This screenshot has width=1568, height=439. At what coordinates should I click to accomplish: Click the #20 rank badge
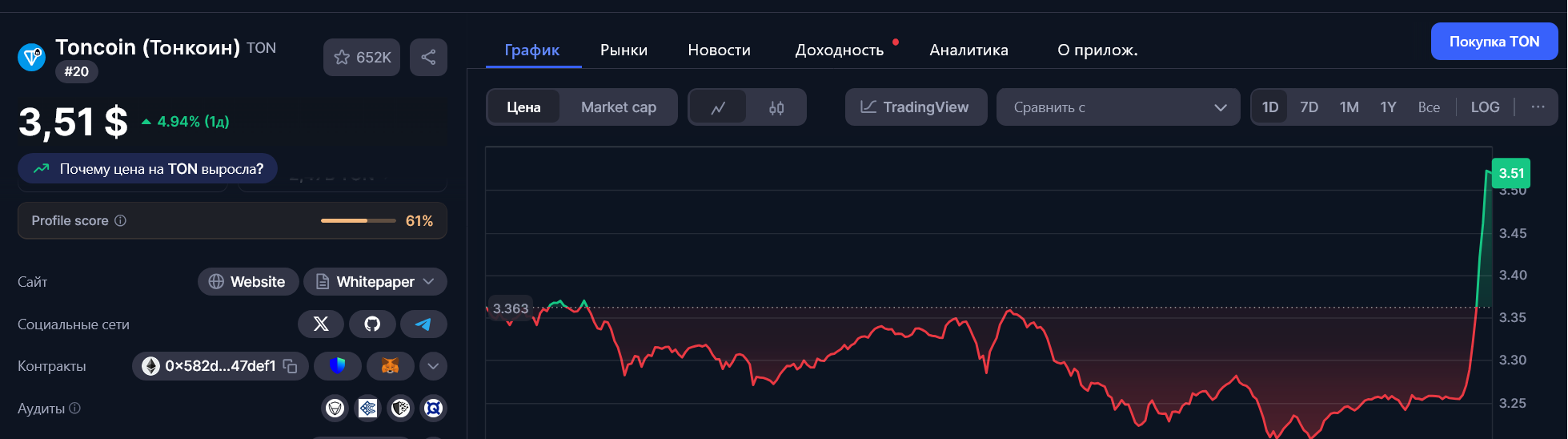tap(77, 72)
